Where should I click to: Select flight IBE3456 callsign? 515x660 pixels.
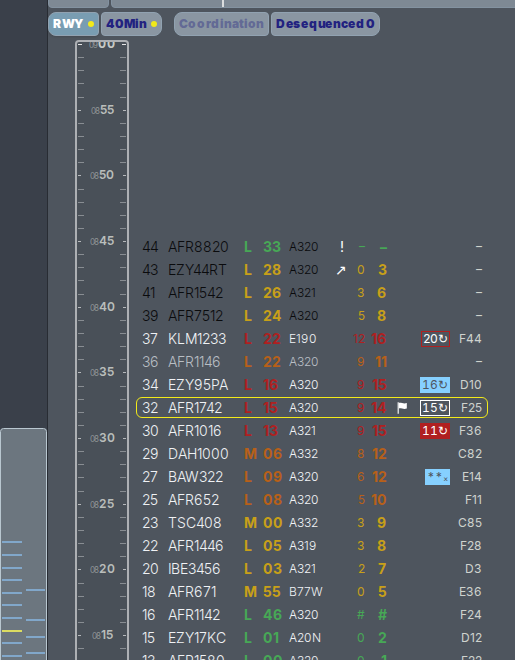[194, 569]
